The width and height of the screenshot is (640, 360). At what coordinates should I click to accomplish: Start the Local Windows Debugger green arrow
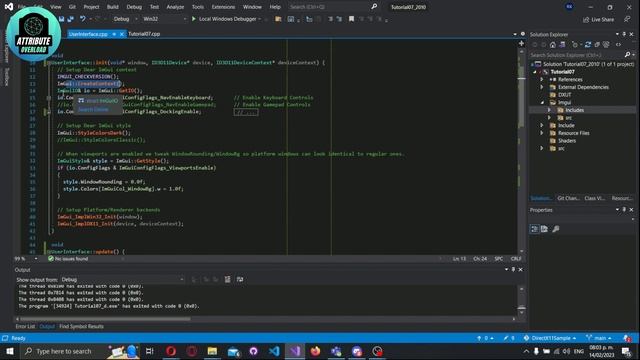(194, 19)
